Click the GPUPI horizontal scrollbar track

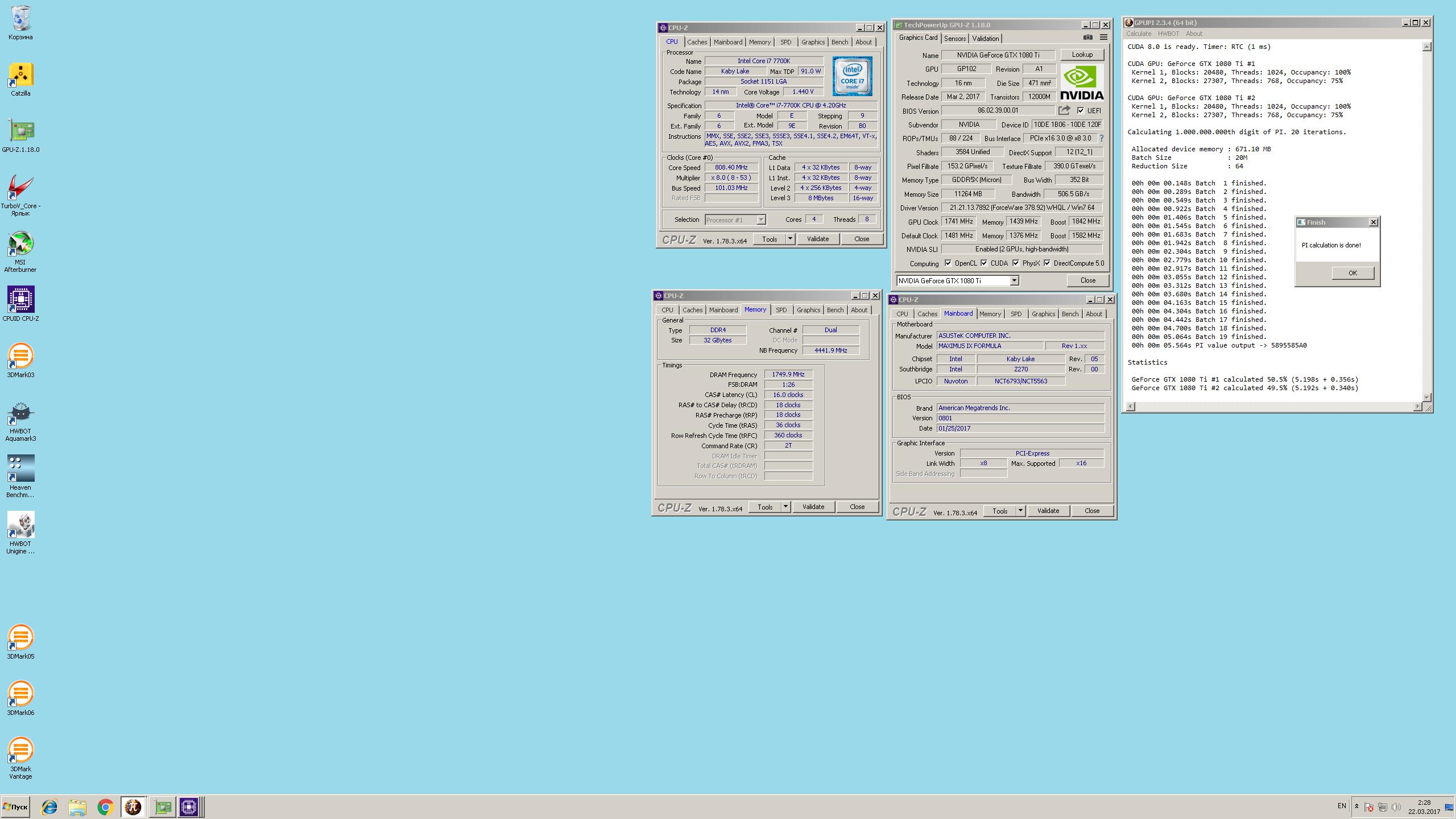[1275, 406]
